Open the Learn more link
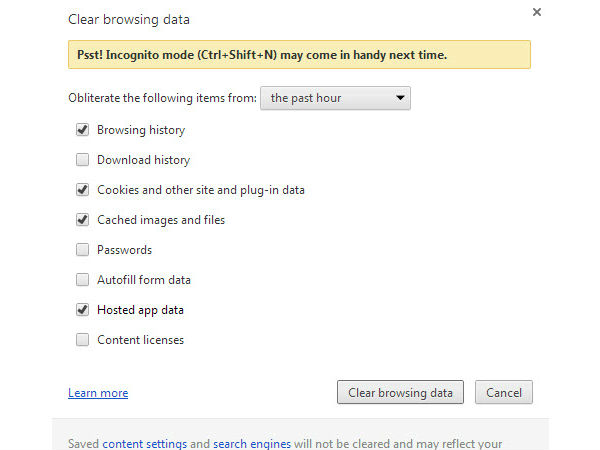 (98, 393)
